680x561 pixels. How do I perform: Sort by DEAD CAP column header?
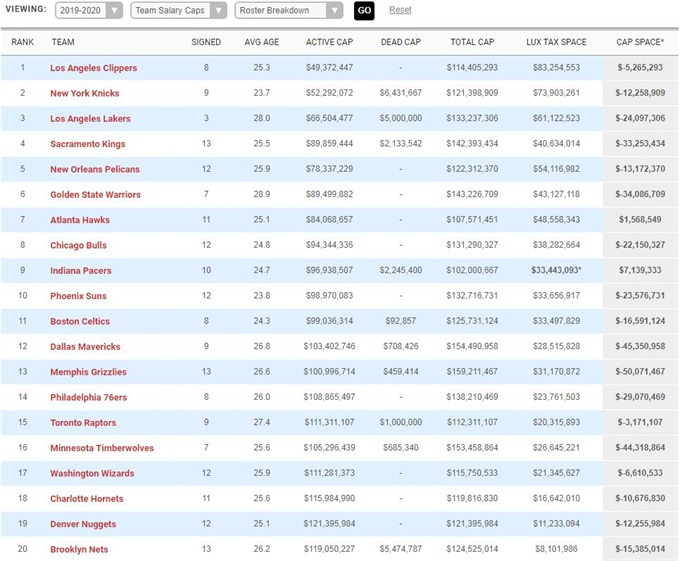click(x=401, y=42)
